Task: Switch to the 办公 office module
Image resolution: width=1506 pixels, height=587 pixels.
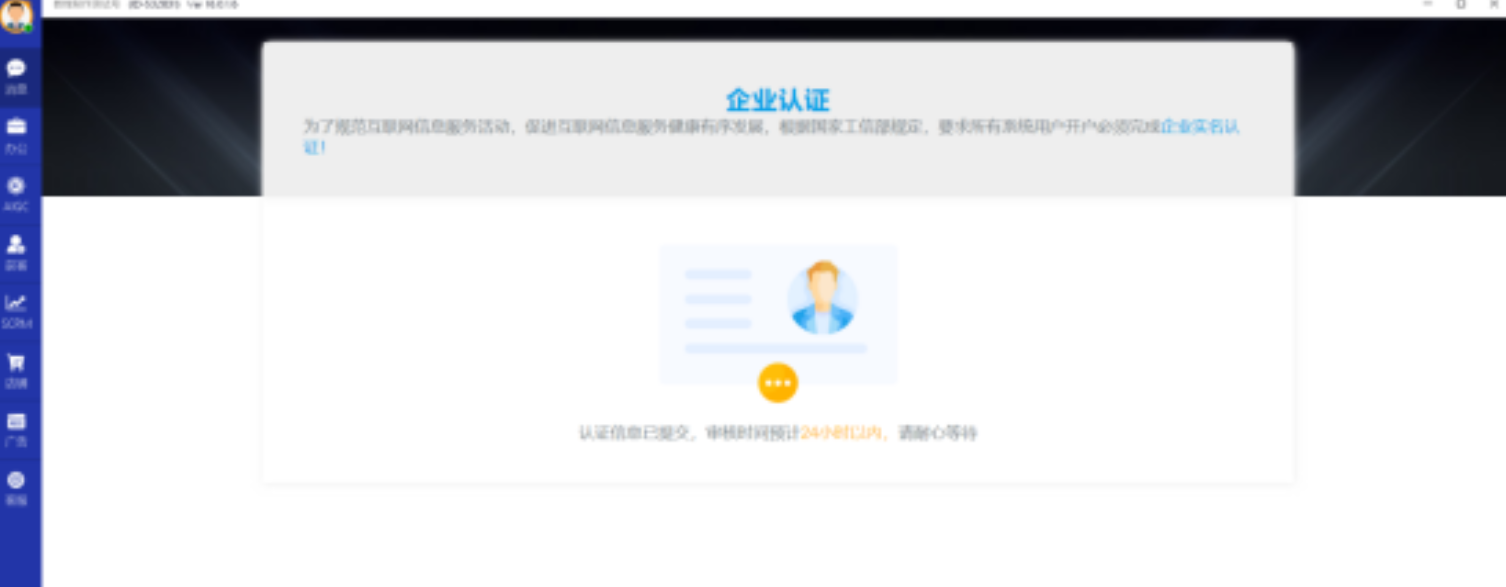Action: (x=18, y=128)
